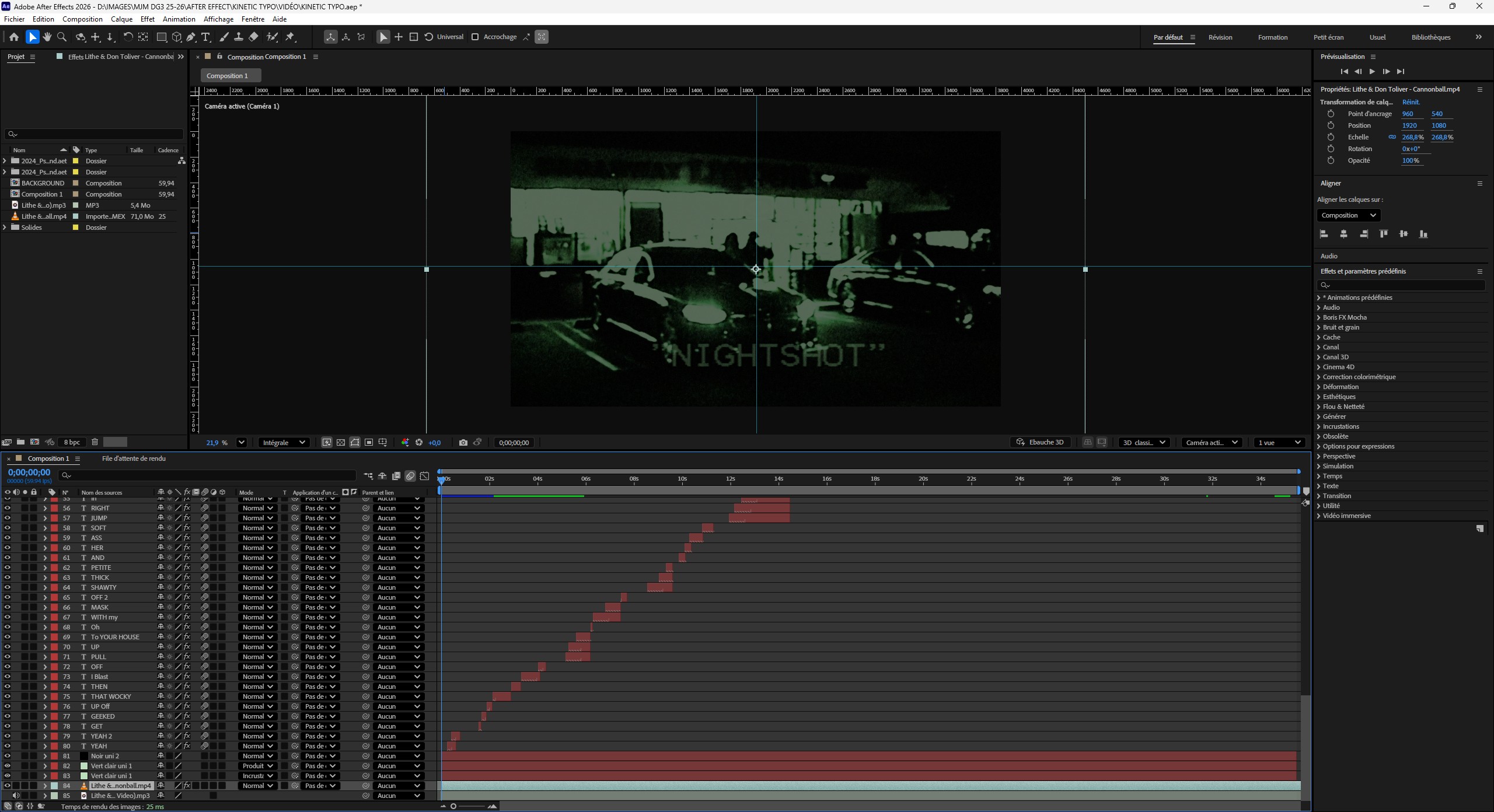Play the preview
This screenshot has width=1494, height=812.
pos(1372,71)
